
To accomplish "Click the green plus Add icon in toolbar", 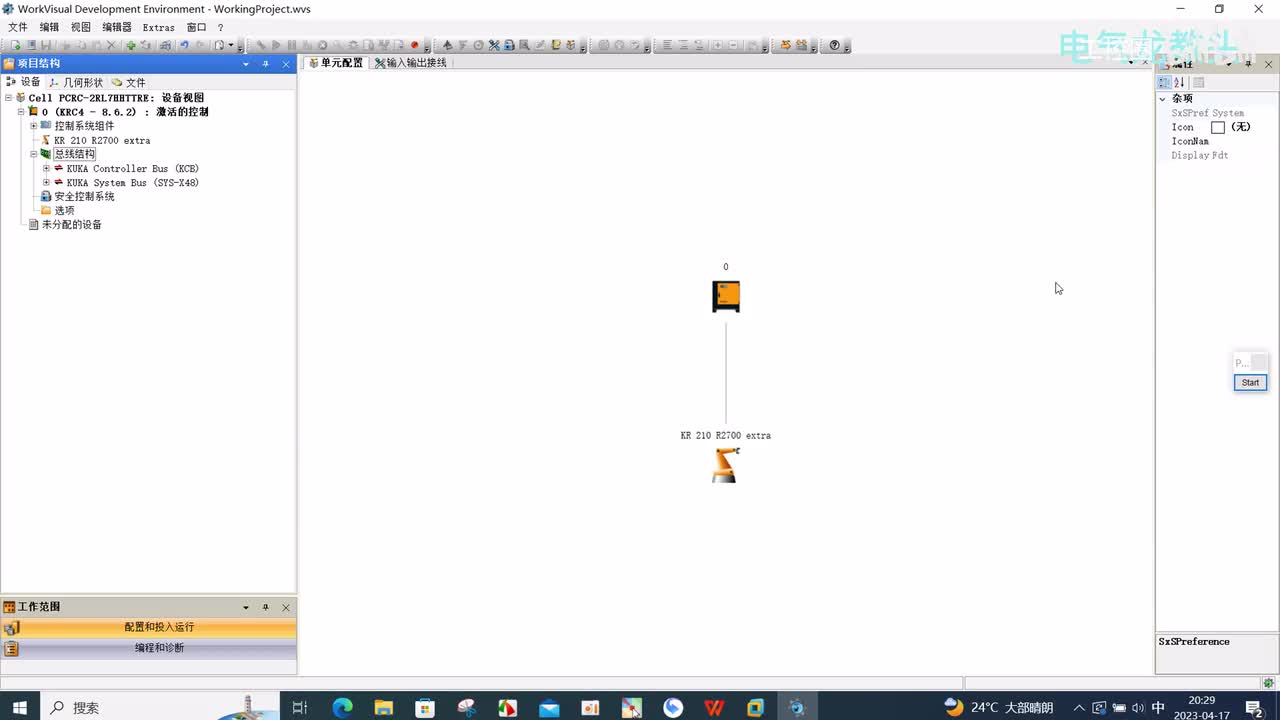I will pos(131,45).
